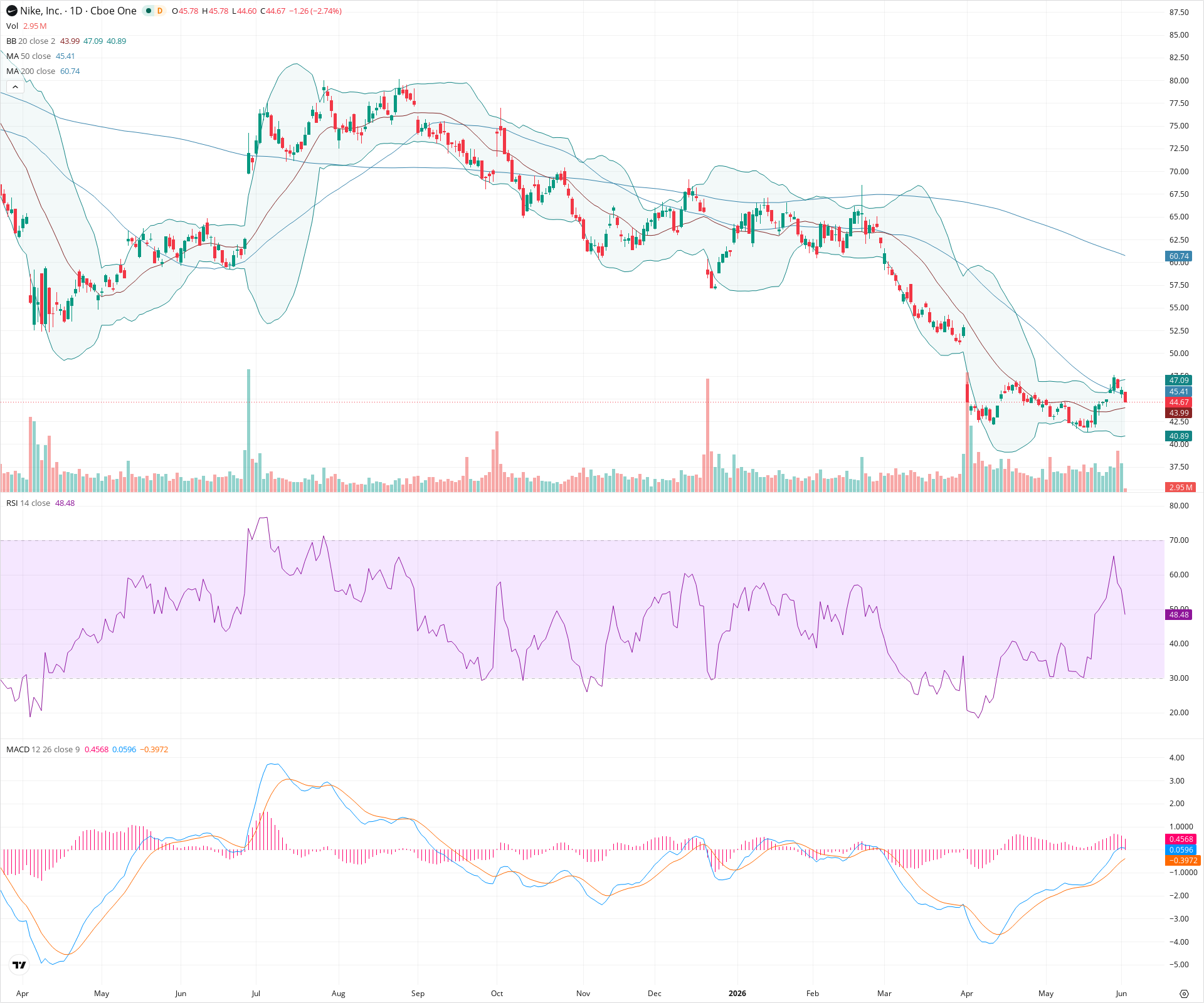Click the 45.41 MA 50 price label

pyautogui.click(x=1179, y=391)
